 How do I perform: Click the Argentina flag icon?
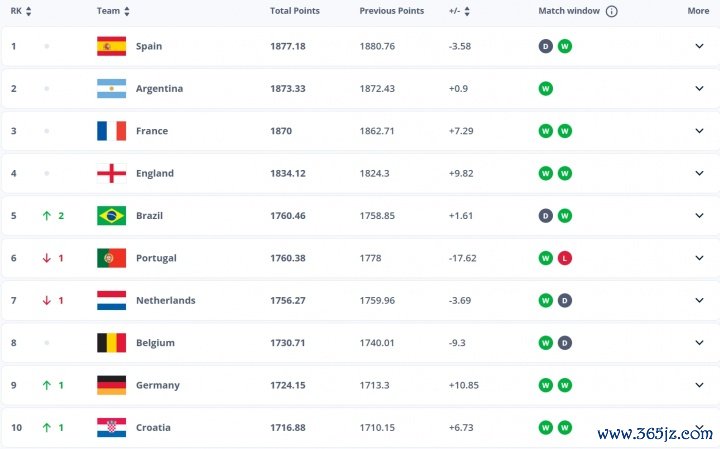coord(111,88)
